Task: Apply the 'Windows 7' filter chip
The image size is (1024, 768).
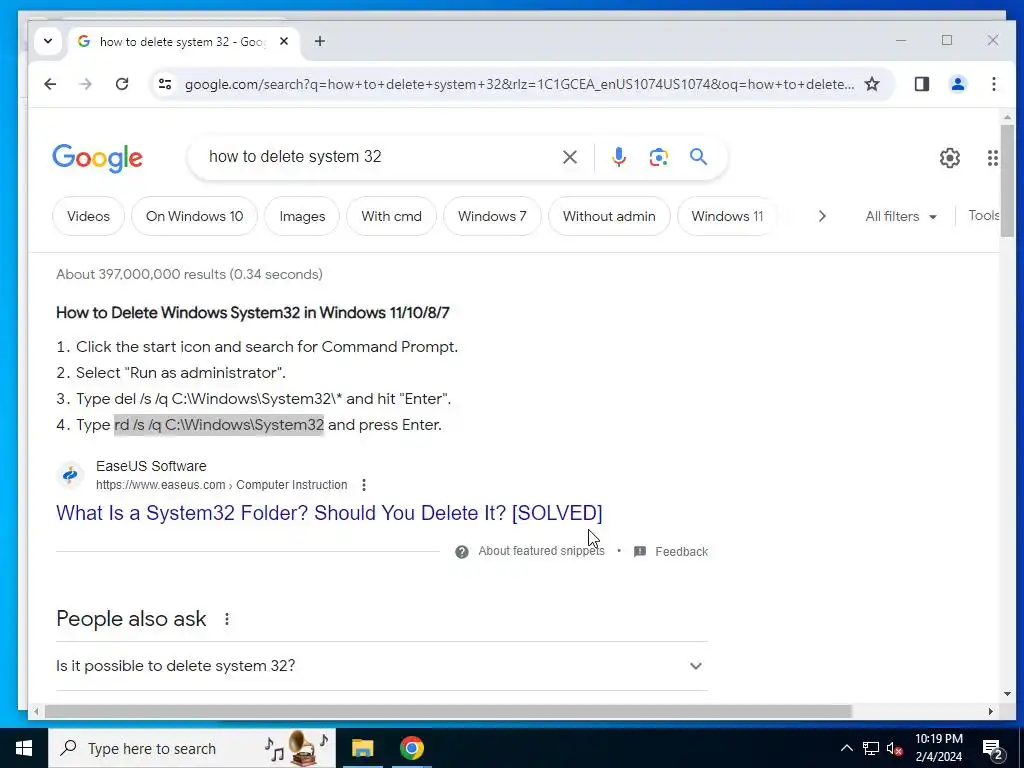Action: tap(492, 216)
